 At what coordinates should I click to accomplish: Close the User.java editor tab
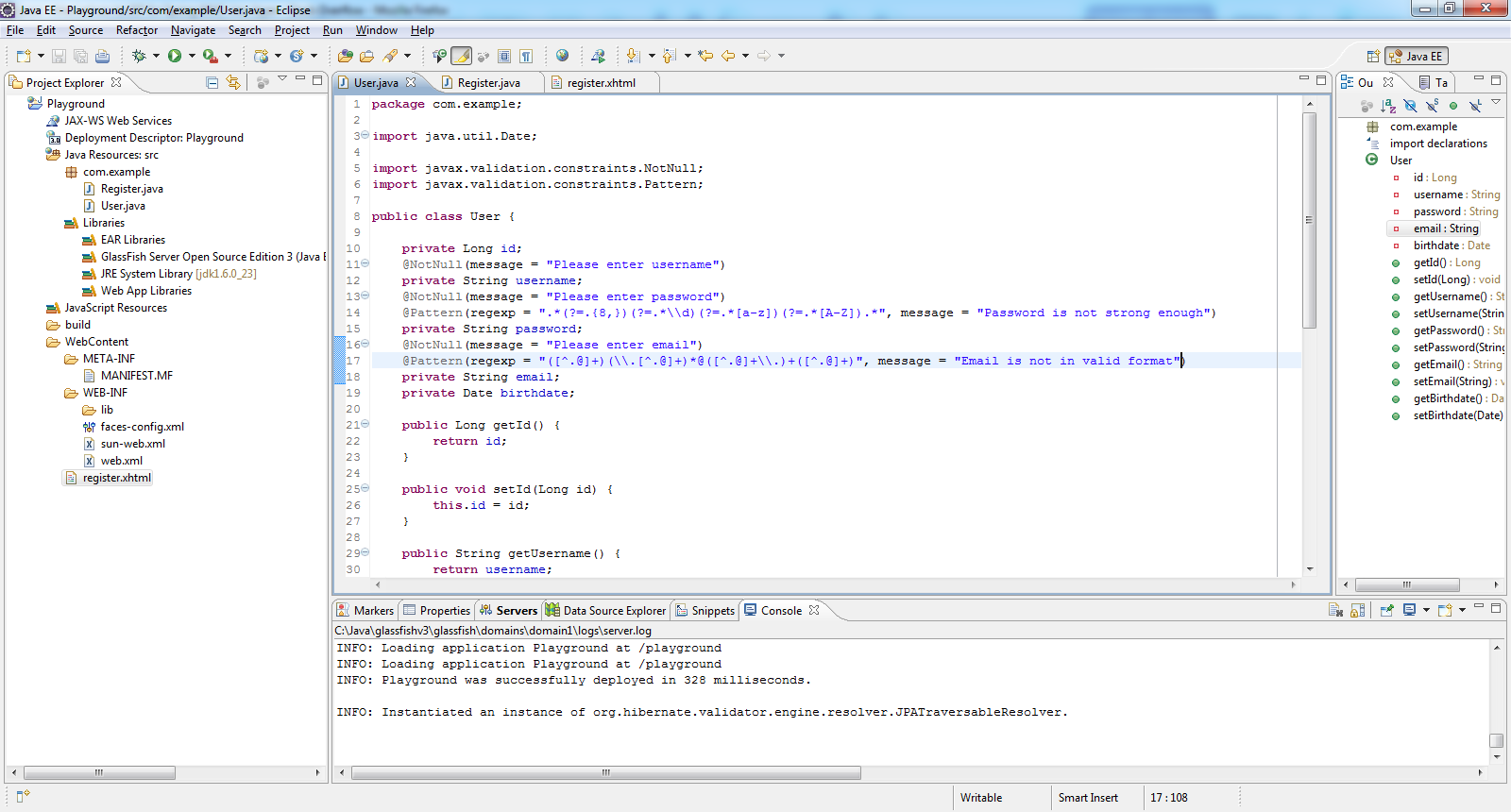click(411, 82)
